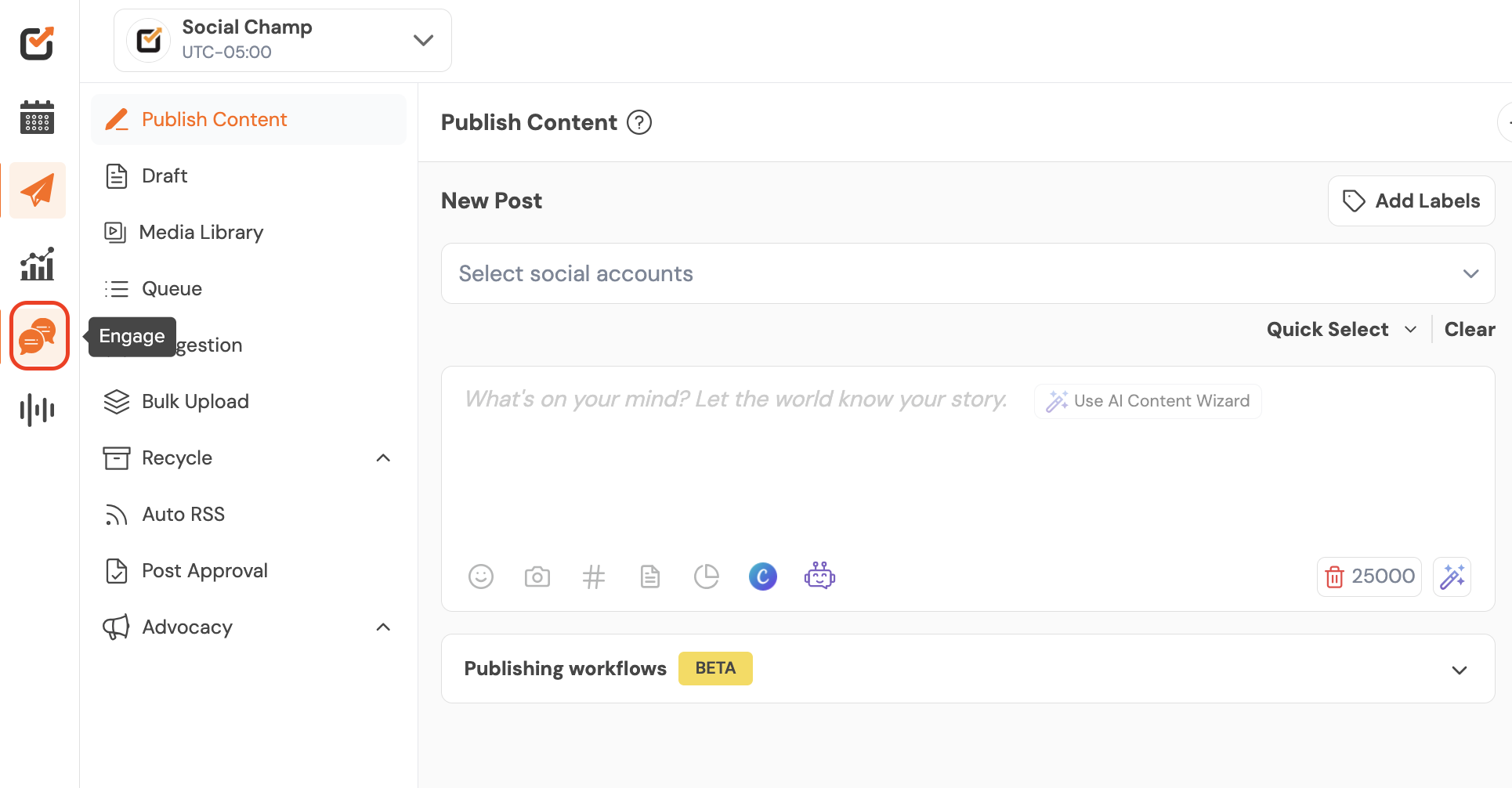Open the Engage chat bubbles icon

(x=38, y=336)
